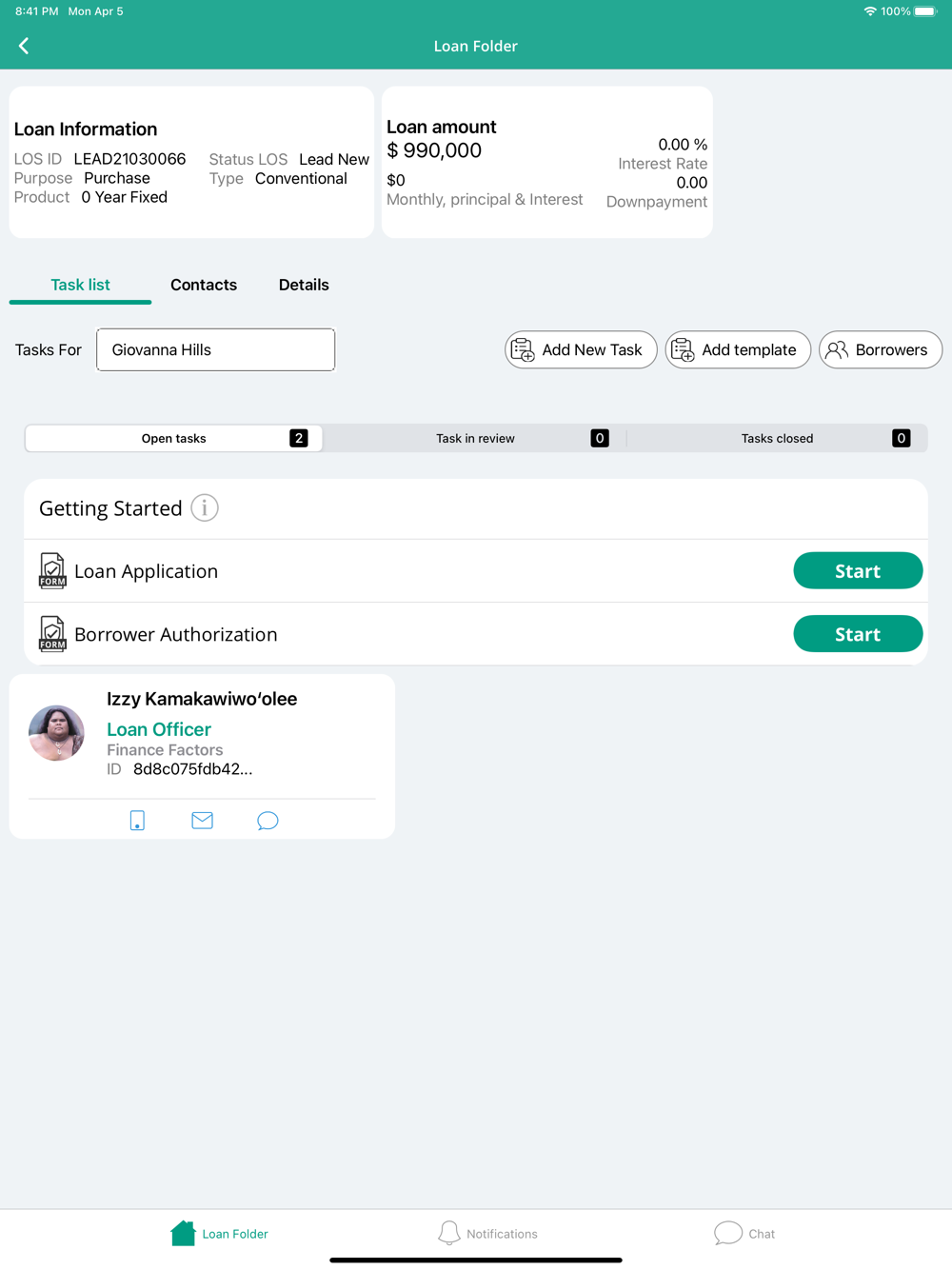The width and height of the screenshot is (952, 1270).
Task: Open the Details tab
Action: 304,285
